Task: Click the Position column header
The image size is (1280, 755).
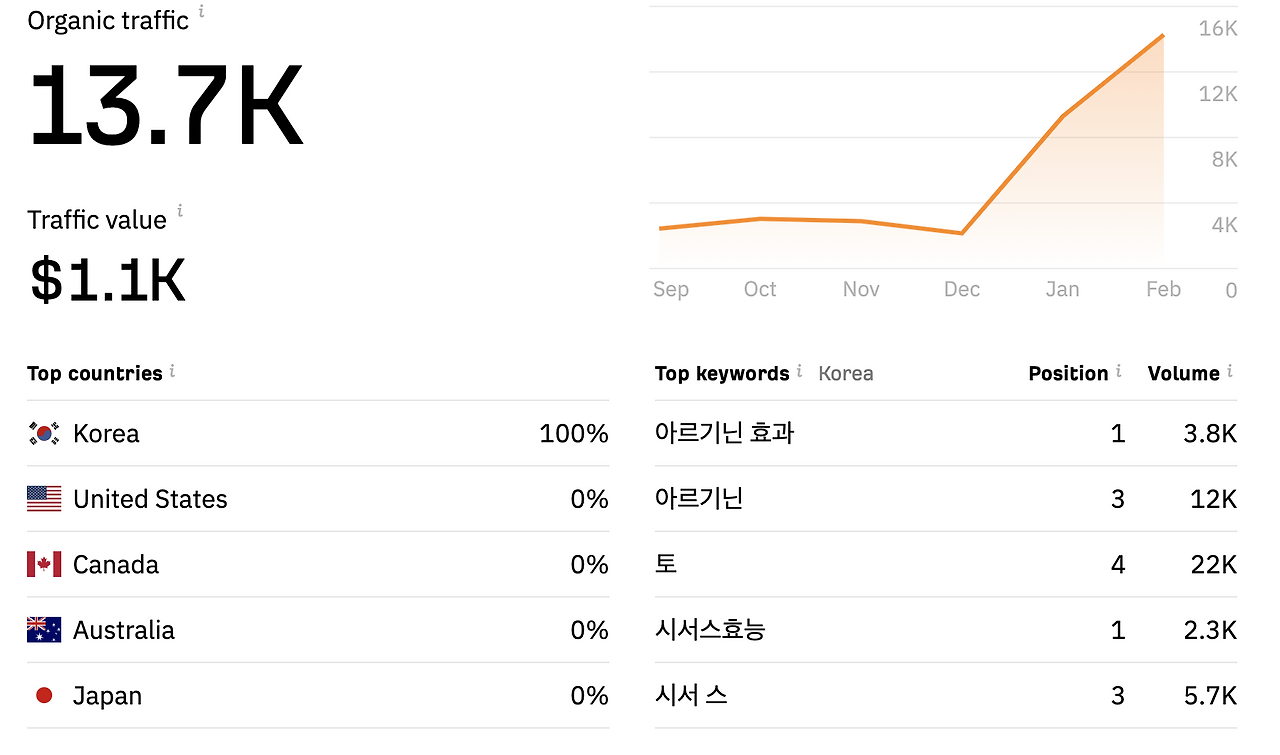Action: pyautogui.click(x=1068, y=373)
